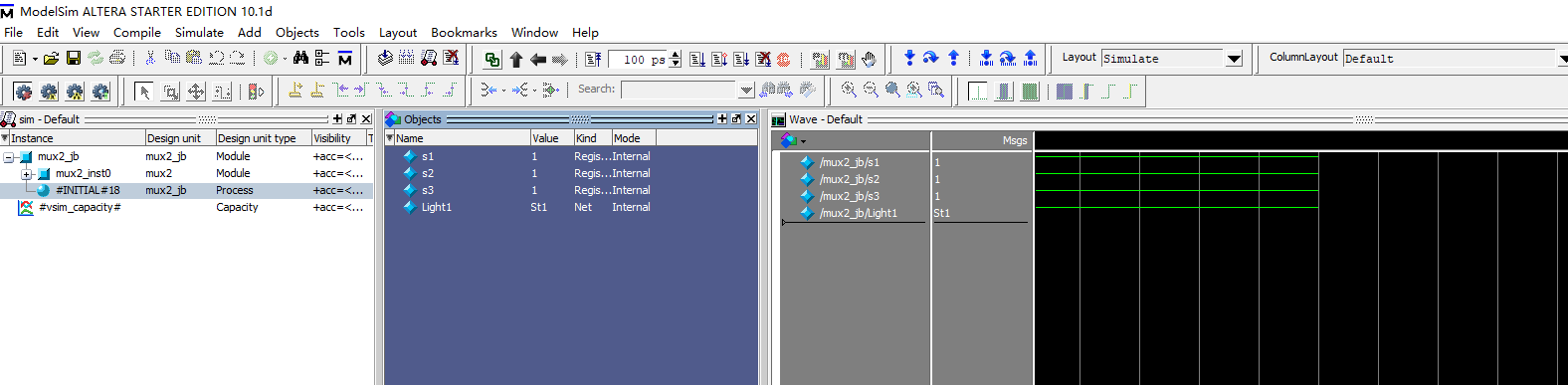The image size is (1568, 385).
Task: Click the Continue Run icon
Action: tap(719, 60)
